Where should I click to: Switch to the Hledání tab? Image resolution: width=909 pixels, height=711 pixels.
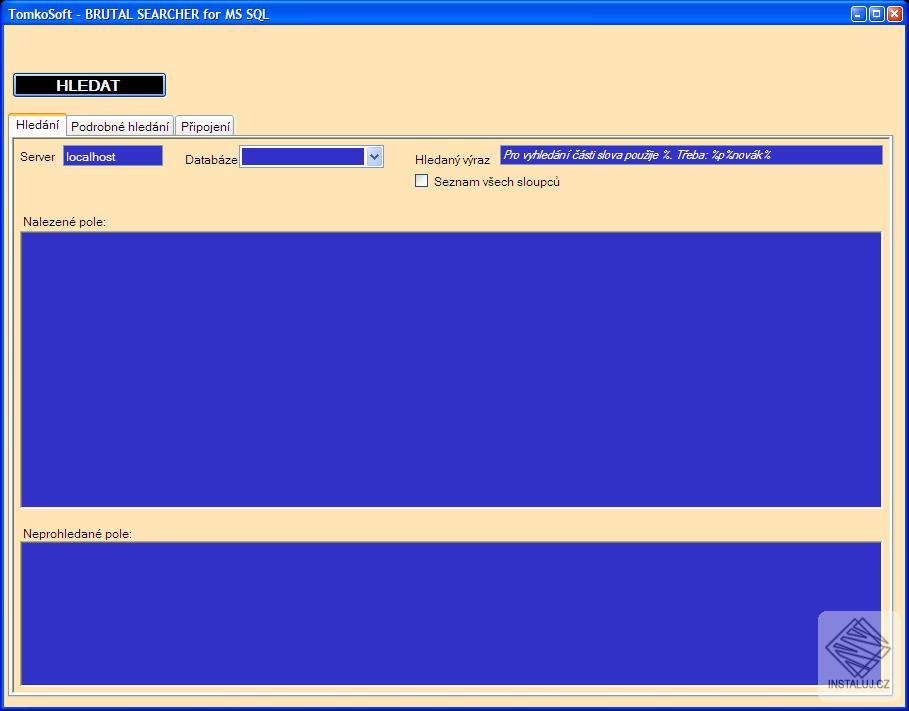(x=38, y=125)
